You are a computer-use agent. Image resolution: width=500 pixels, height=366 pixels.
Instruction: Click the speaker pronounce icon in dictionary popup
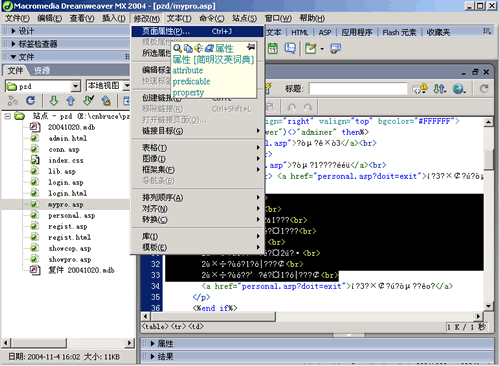(x=199, y=49)
